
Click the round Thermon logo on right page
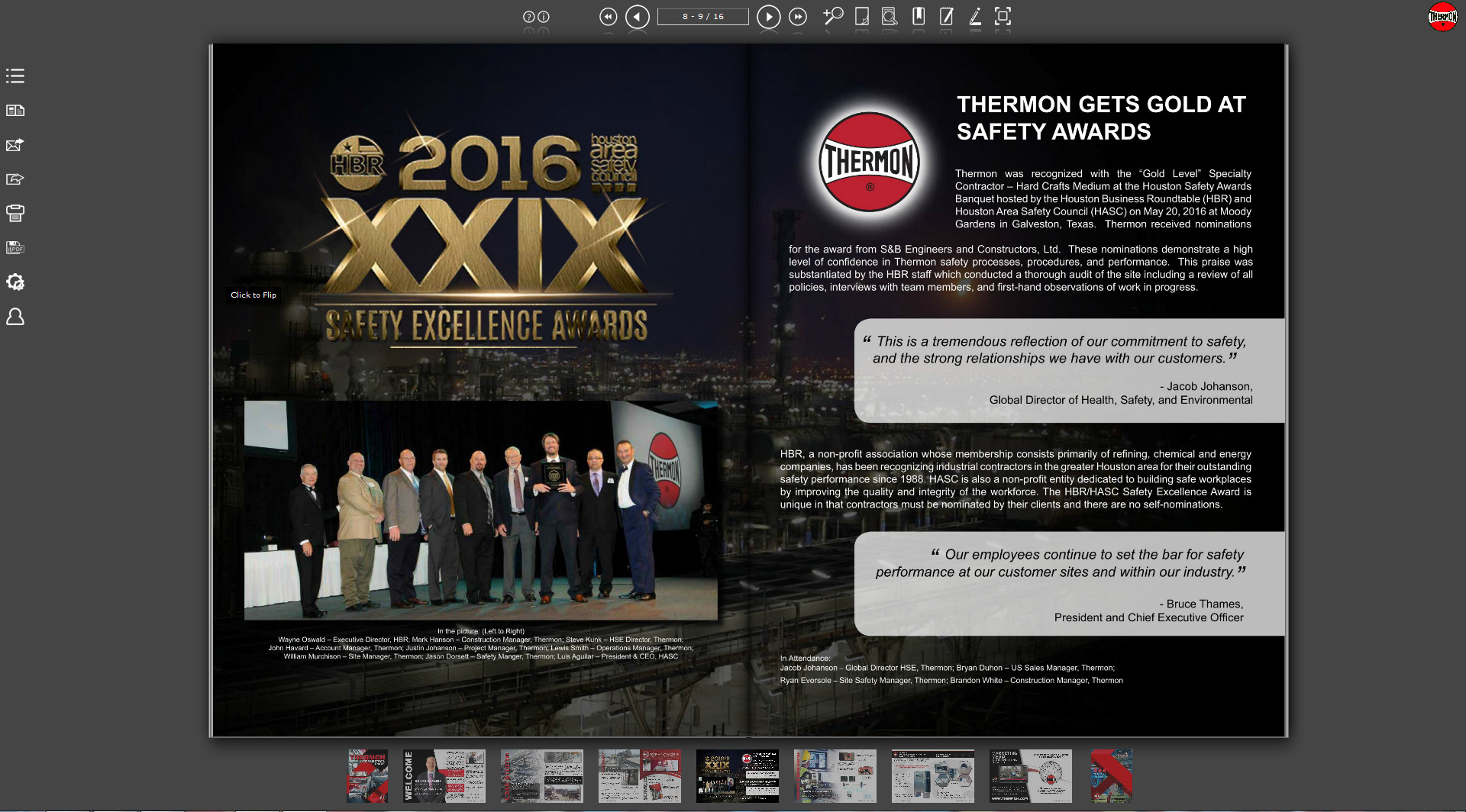click(870, 162)
